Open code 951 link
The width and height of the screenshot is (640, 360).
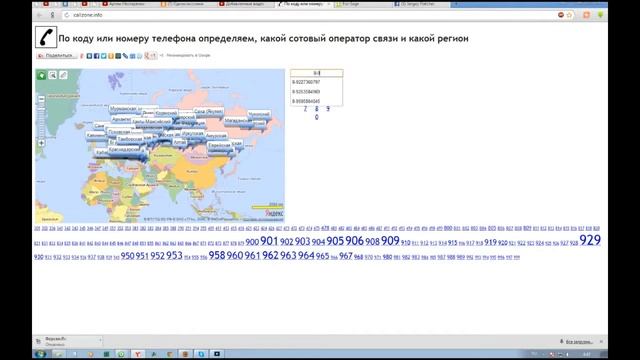pyautogui.click(x=142, y=256)
